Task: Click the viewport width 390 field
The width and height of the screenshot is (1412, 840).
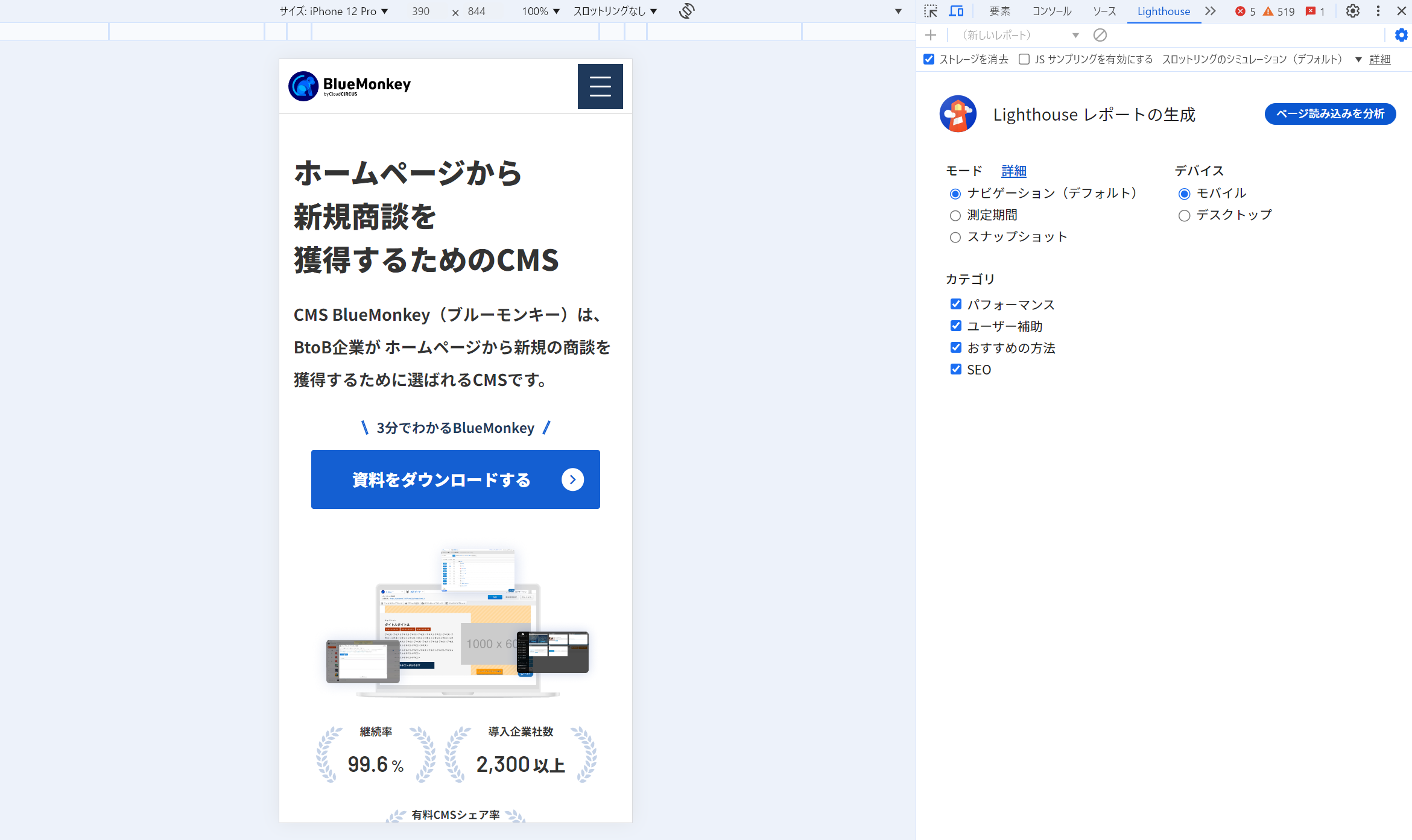Action: pos(421,11)
